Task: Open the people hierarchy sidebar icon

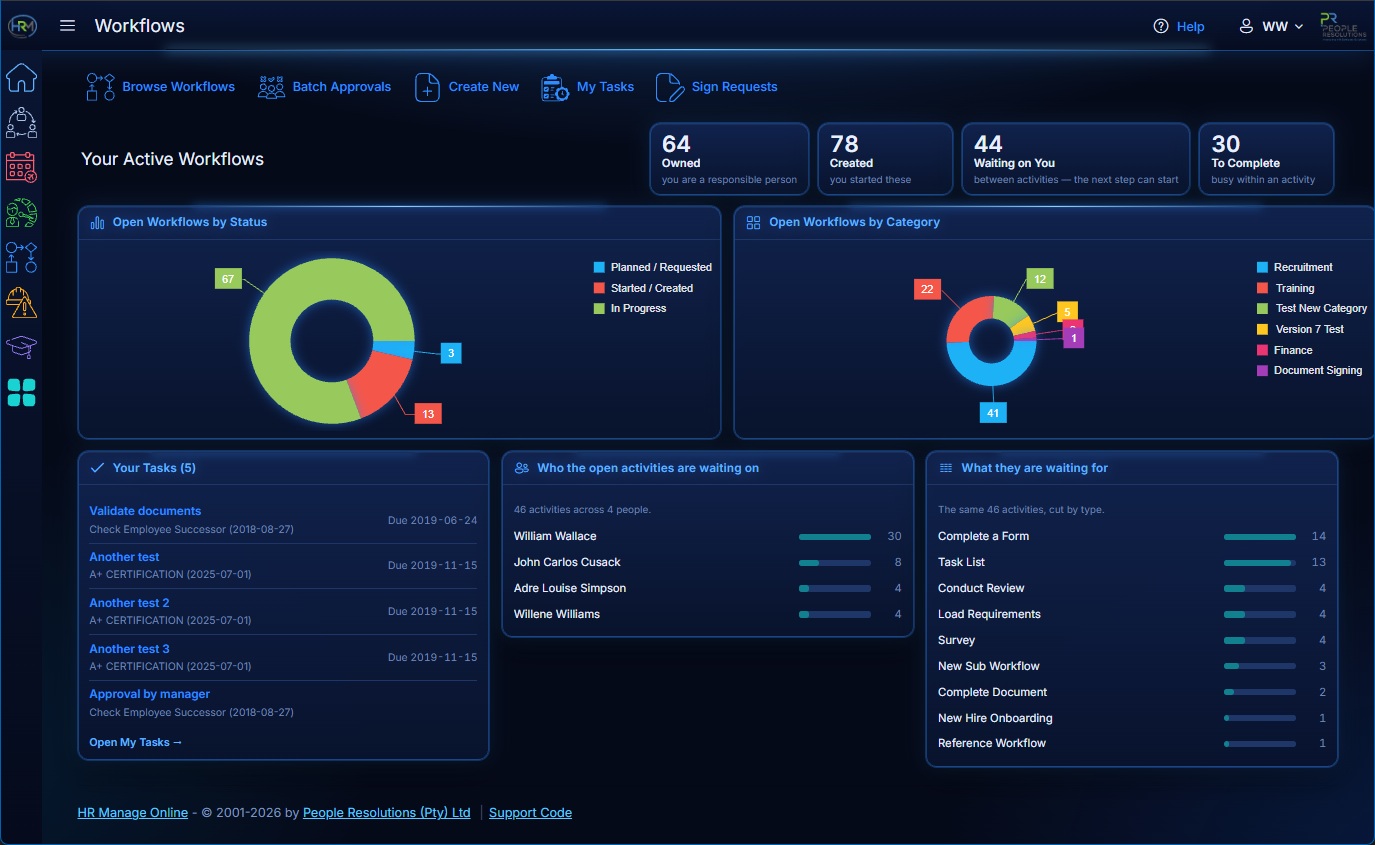Action: coord(21,122)
